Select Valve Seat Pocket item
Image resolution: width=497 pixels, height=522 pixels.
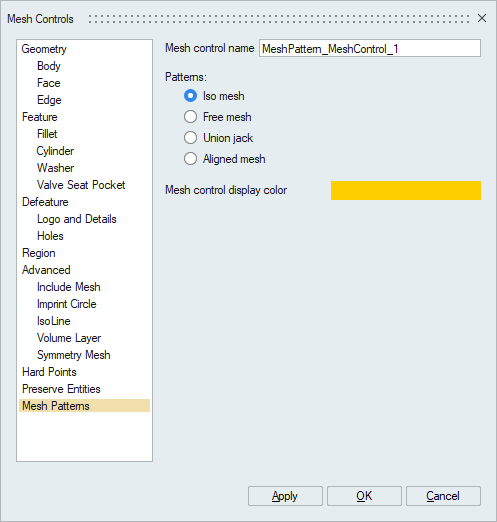coord(81,185)
